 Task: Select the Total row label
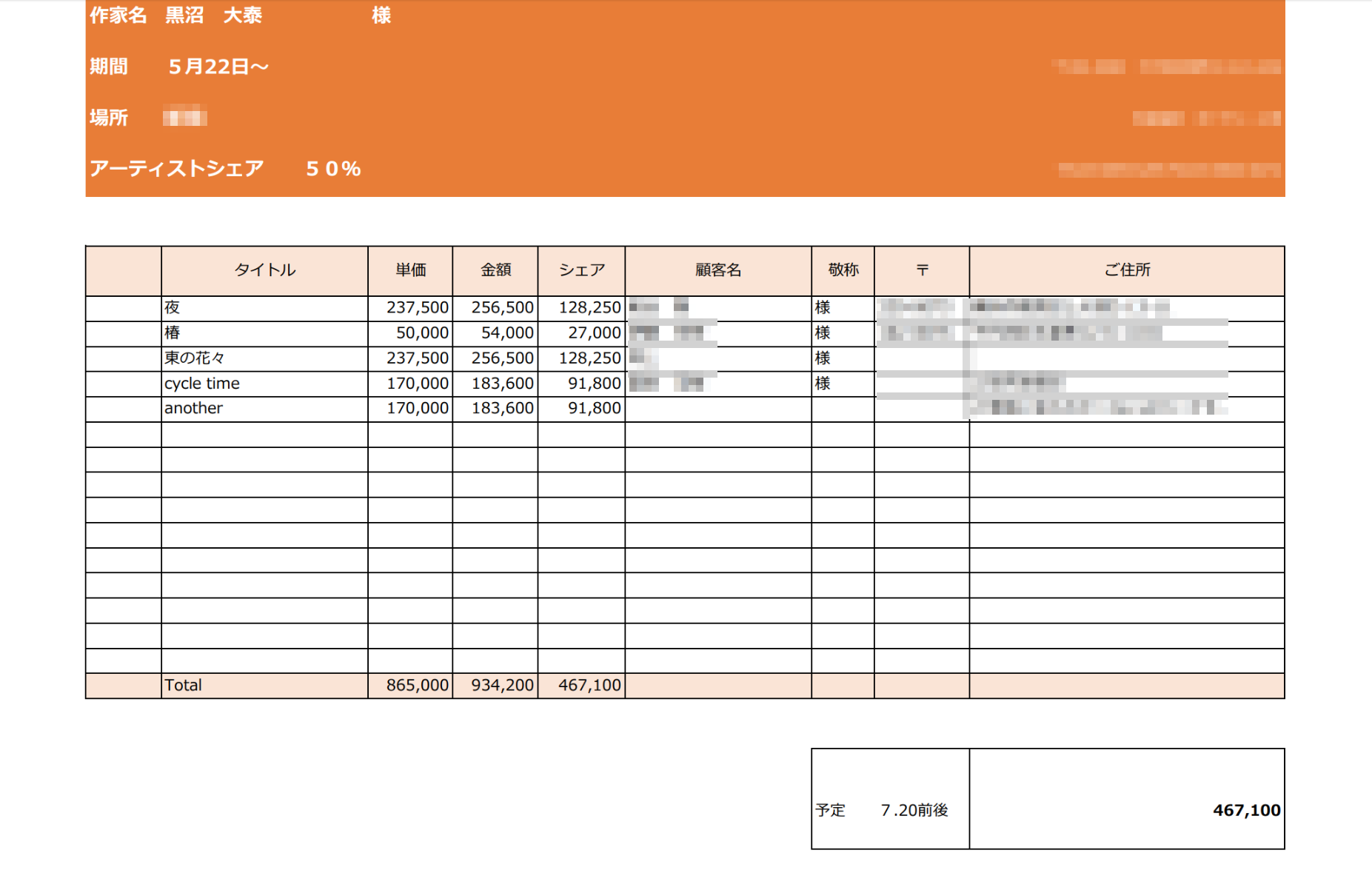point(183,685)
